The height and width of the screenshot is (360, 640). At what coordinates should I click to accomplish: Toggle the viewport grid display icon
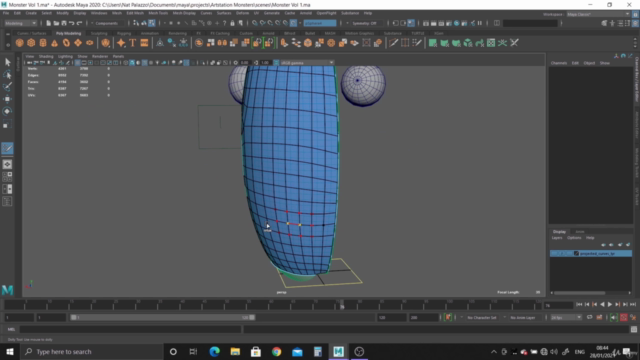click(x=77, y=63)
